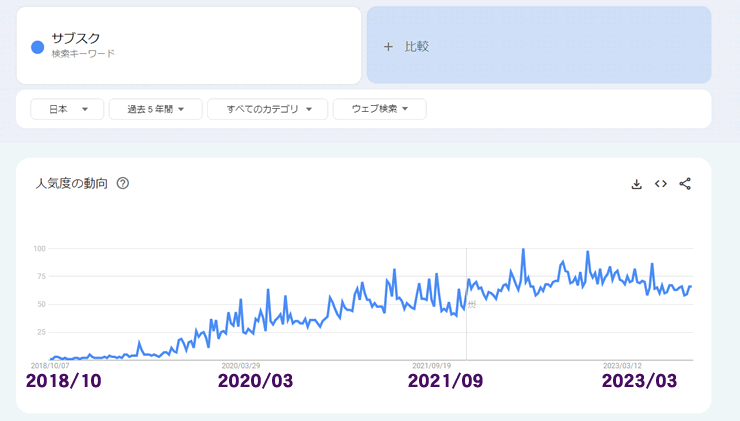Open the 日本 region dropdown
This screenshot has height=421, width=740.
(67, 109)
